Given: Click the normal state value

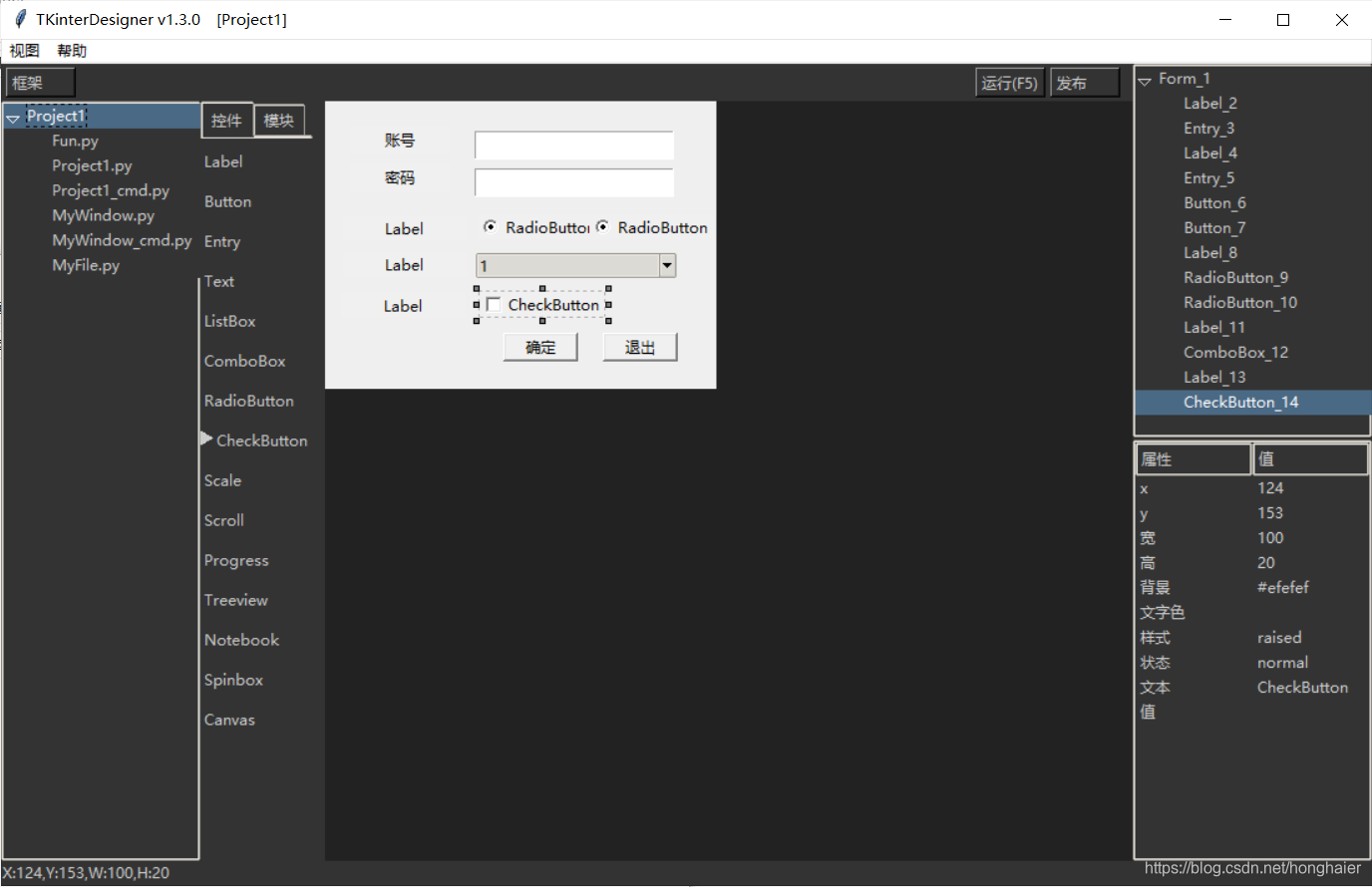Looking at the screenshot, I should point(1282,663).
